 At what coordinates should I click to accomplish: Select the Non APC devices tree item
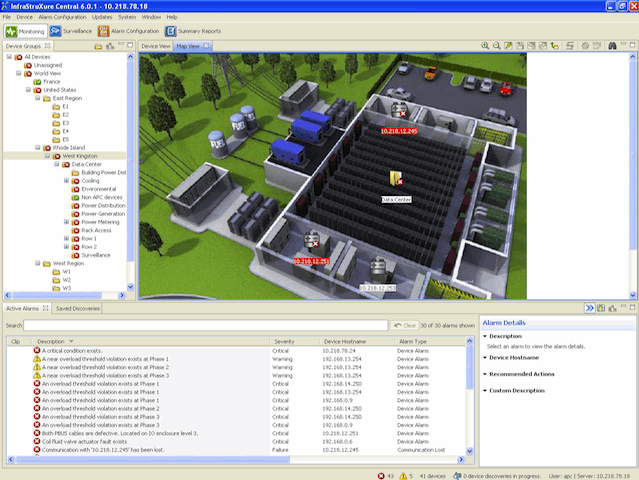[101, 197]
